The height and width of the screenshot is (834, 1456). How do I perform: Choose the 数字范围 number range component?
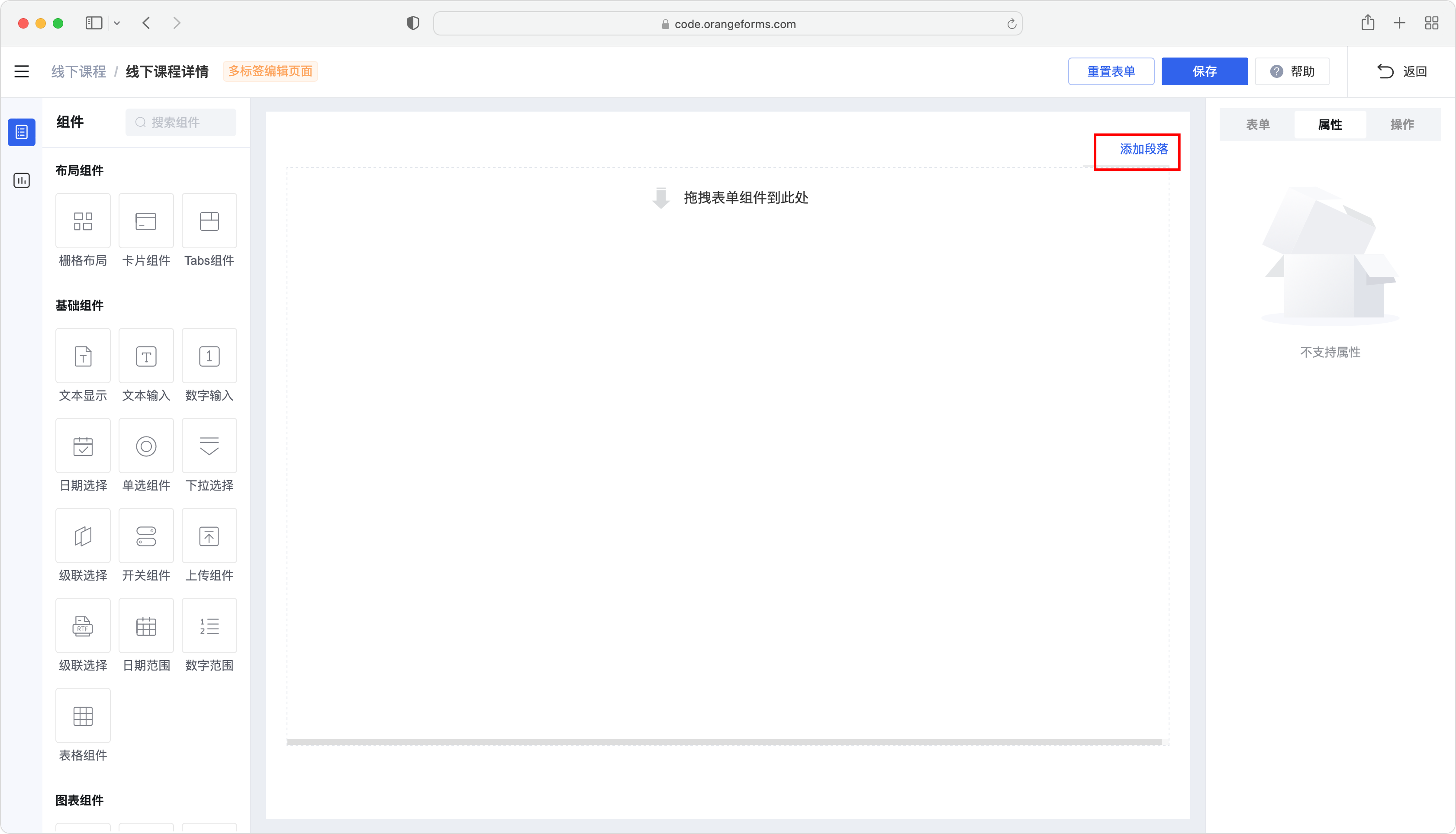pyautogui.click(x=209, y=625)
